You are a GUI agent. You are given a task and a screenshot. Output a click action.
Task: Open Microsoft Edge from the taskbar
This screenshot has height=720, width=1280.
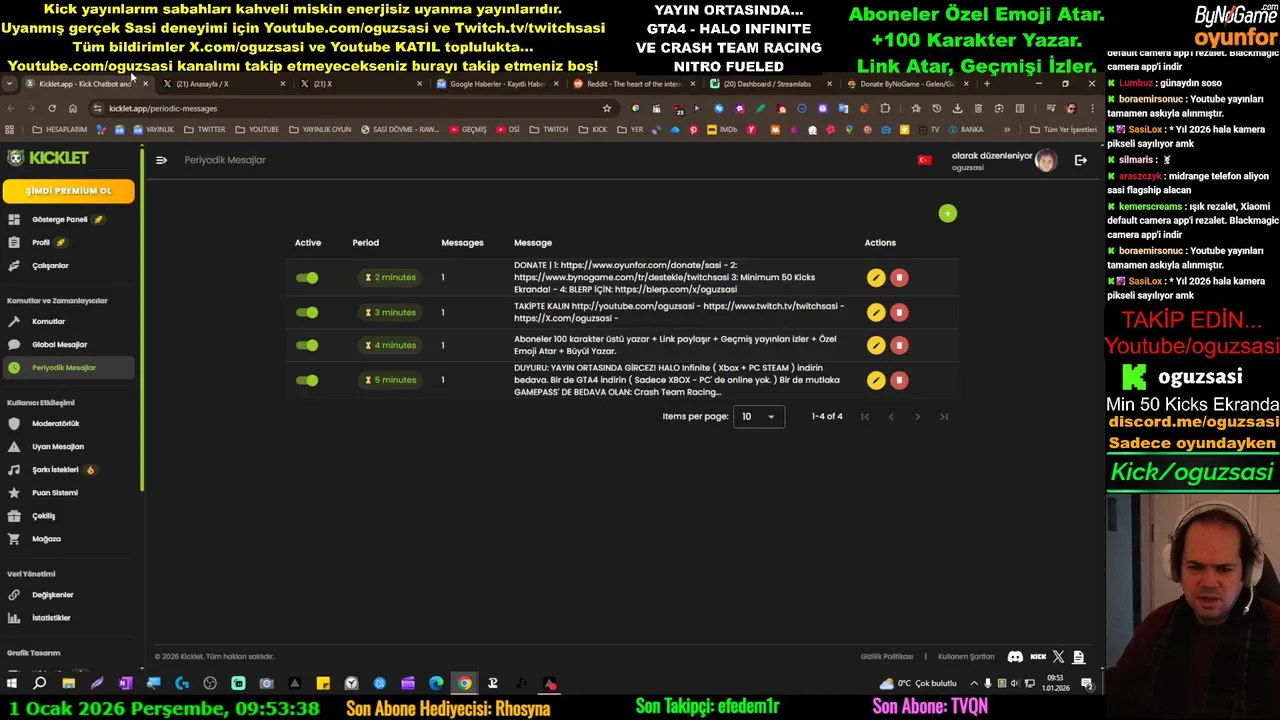tap(436, 684)
